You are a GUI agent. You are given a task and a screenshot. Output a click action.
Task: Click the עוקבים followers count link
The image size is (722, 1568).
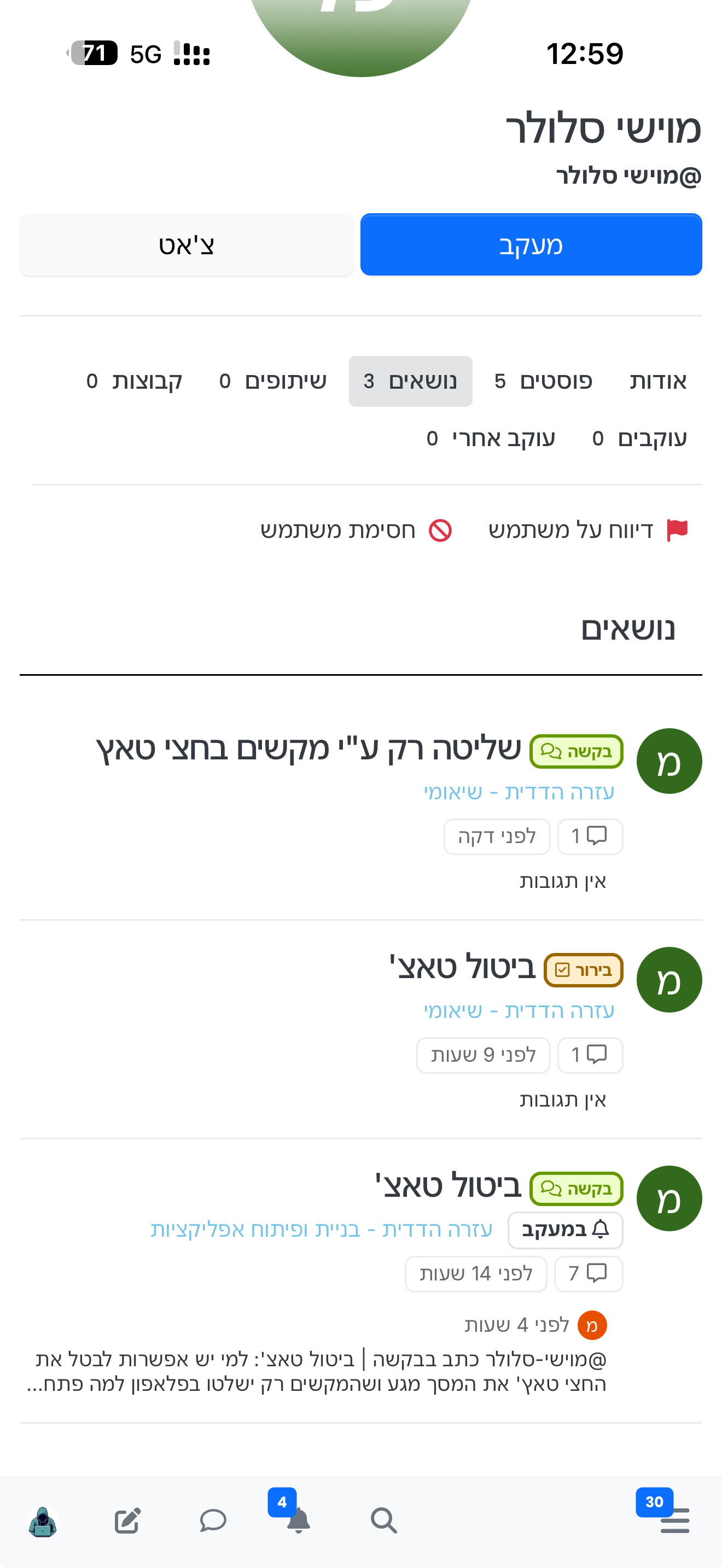pyautogui.click(x=639, y=438)
